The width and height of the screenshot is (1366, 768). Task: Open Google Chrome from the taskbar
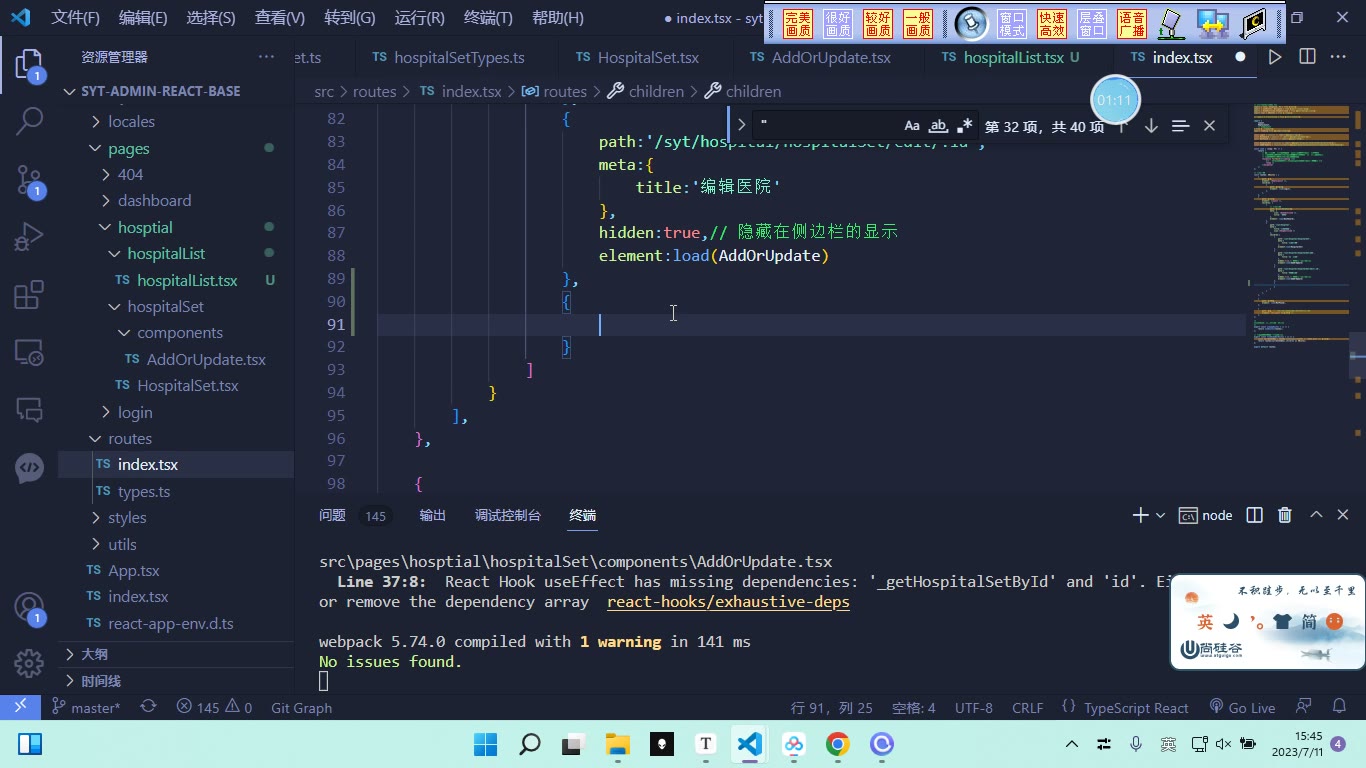[838, 744]
